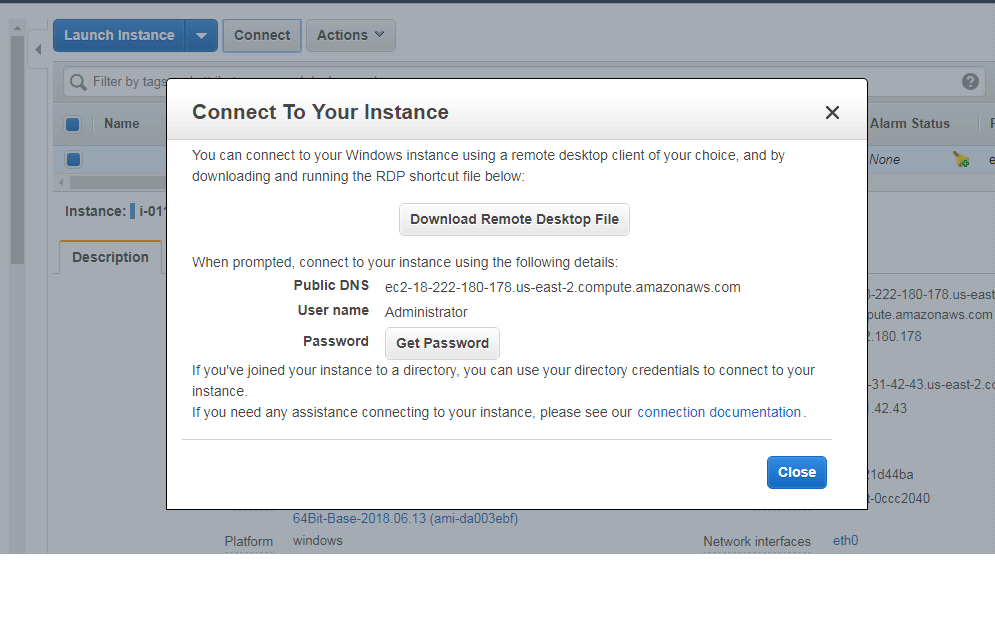This screenshot has height=636, width=995.
Task: Click the Connect button in toolbar
Action: (262, 36)
